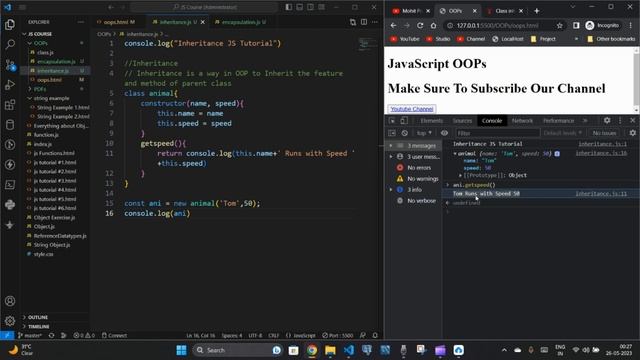Image resolution: width=640 pixels, height=360 pixels.
Task: Click the VS Code command center search box
Action: 204,7
